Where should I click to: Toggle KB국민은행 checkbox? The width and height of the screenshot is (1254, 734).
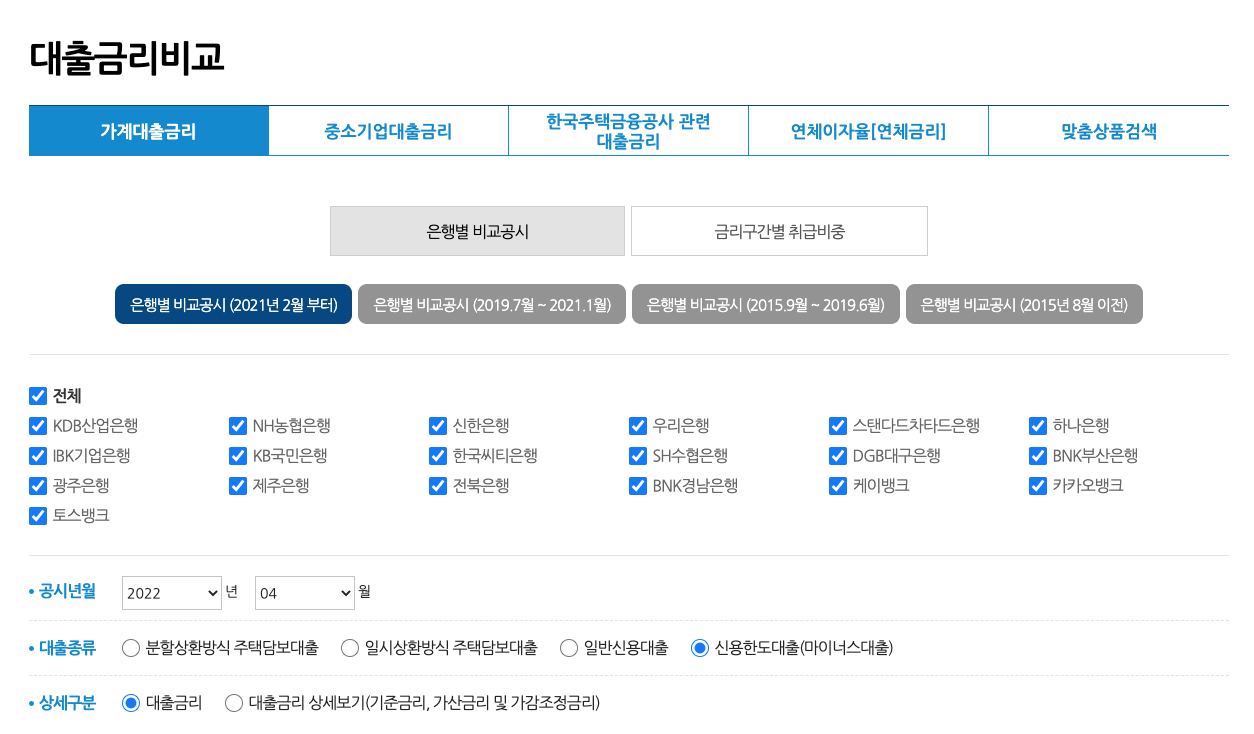point(238,456)
